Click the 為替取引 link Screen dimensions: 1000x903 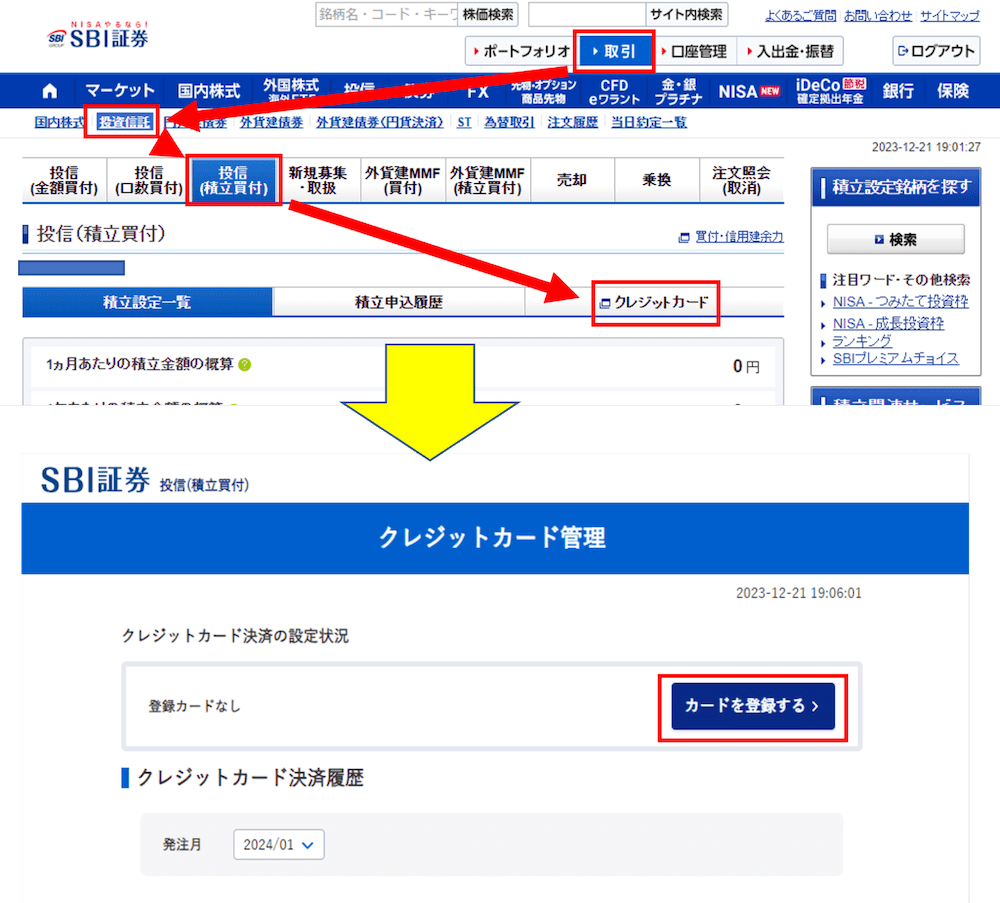509,122
